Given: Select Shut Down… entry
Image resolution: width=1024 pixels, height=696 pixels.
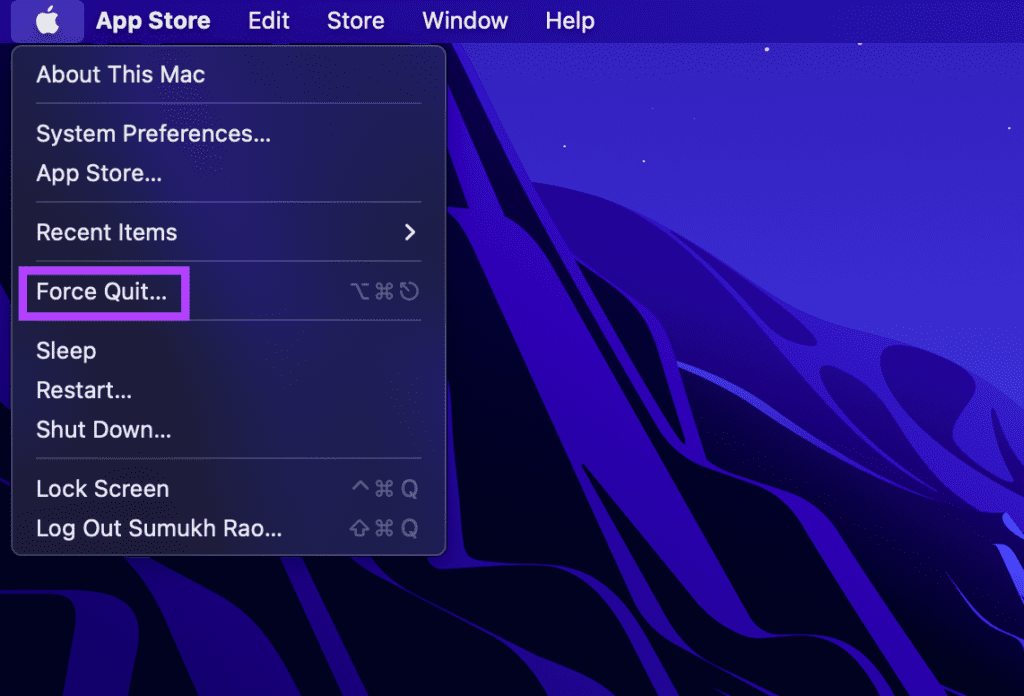Looking at the screenshot, I should [229, 430].
